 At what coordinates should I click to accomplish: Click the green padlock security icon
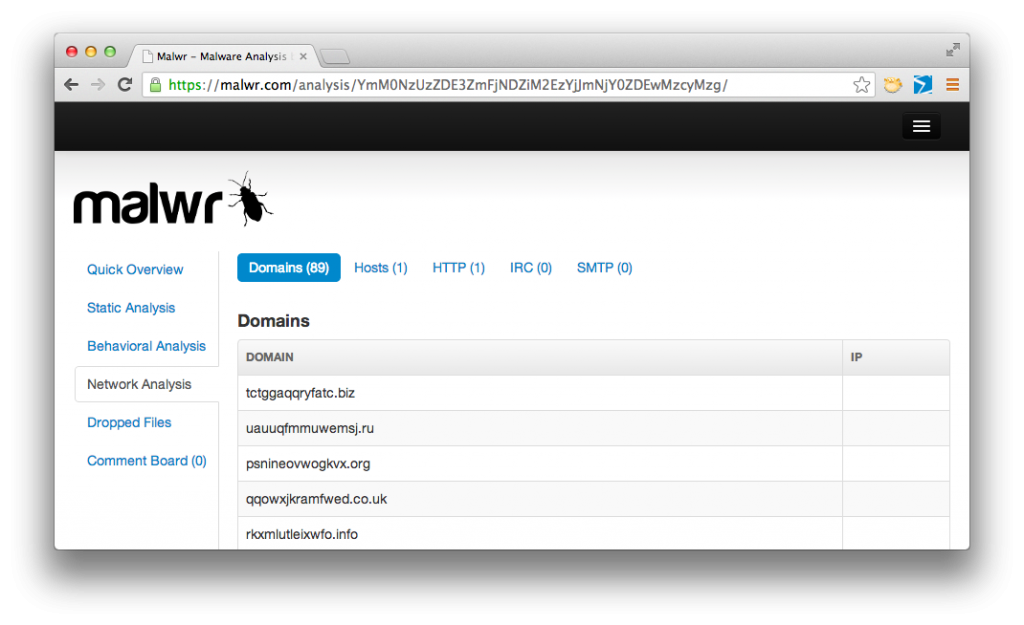155,85
